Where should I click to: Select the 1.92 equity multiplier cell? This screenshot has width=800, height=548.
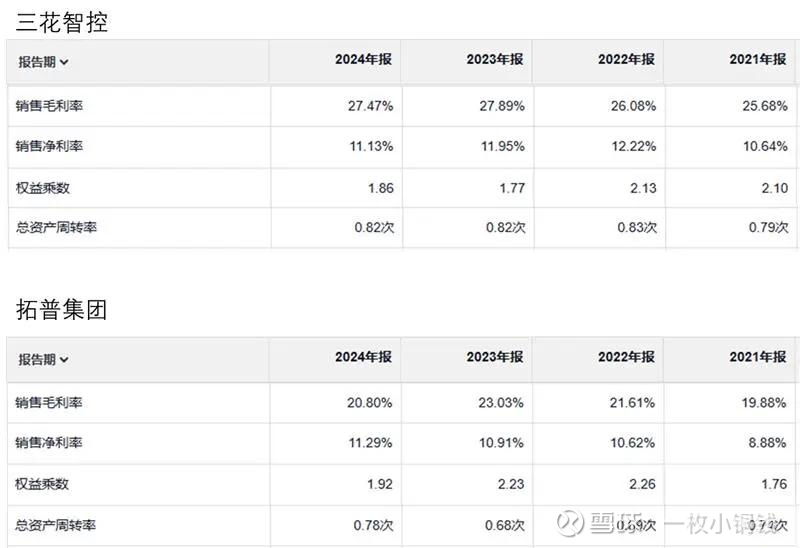pyautogui.click(x=379, y=483)
